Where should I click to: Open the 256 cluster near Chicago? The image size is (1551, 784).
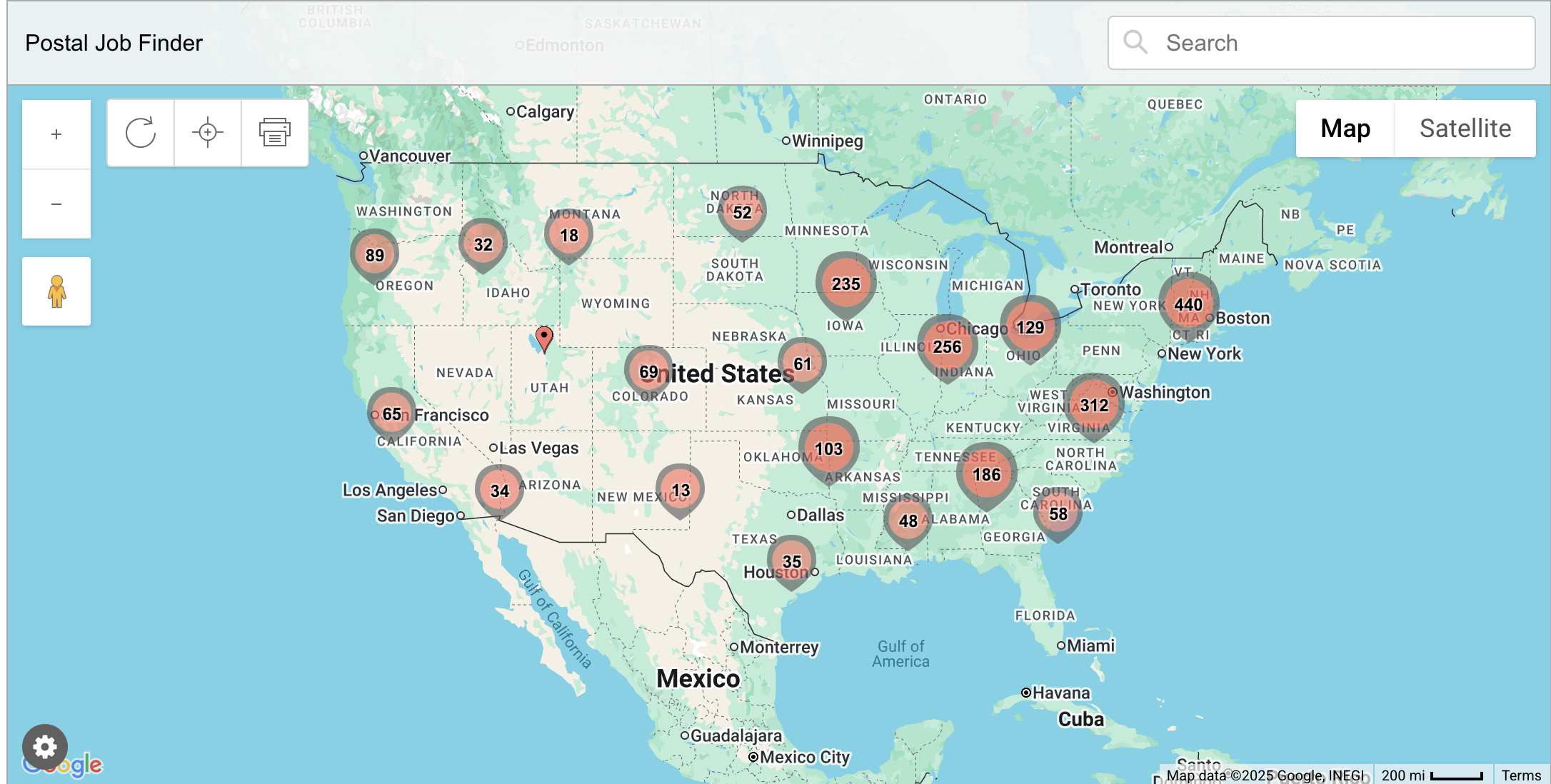(x=947, y=347)
